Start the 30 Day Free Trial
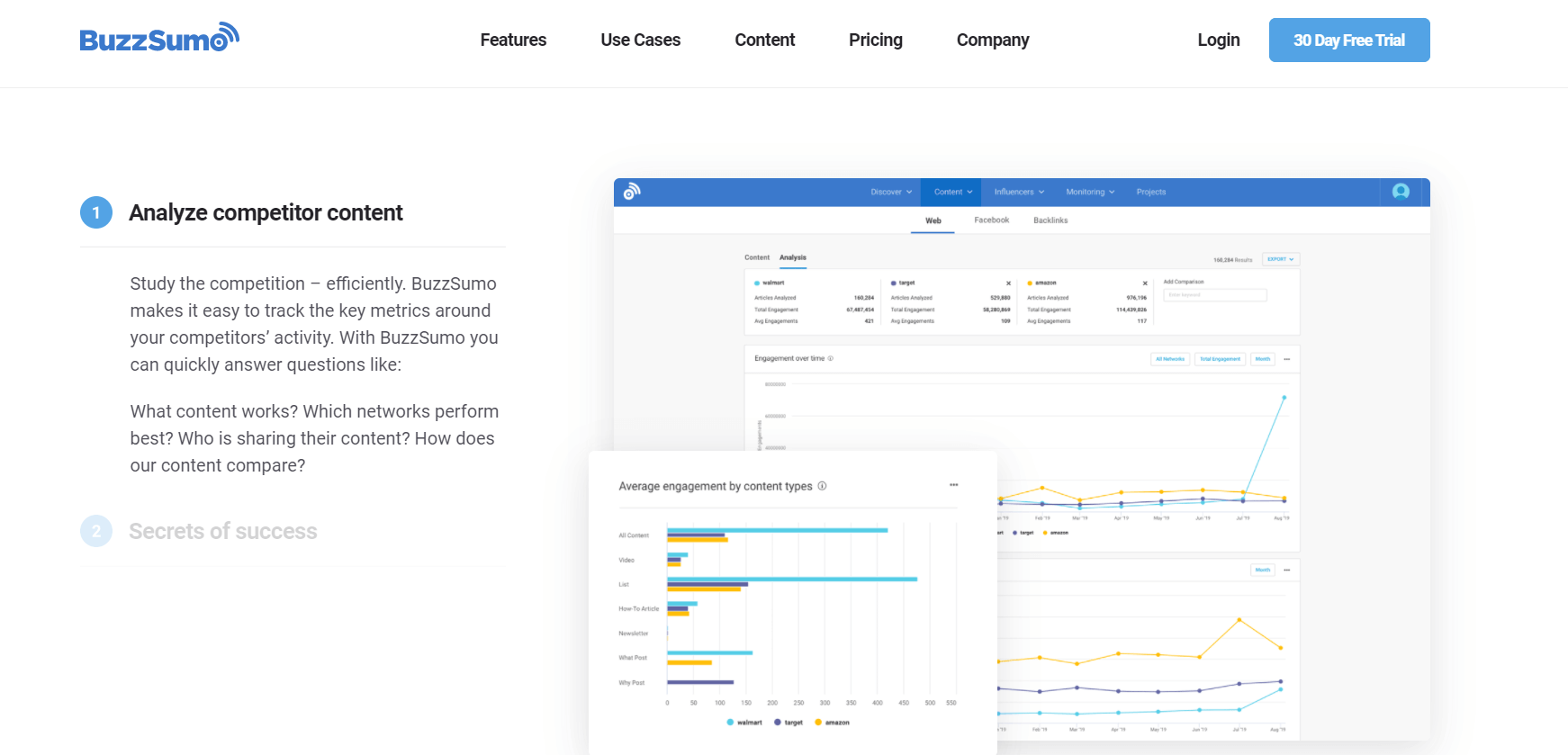 tap(1349, 40)
